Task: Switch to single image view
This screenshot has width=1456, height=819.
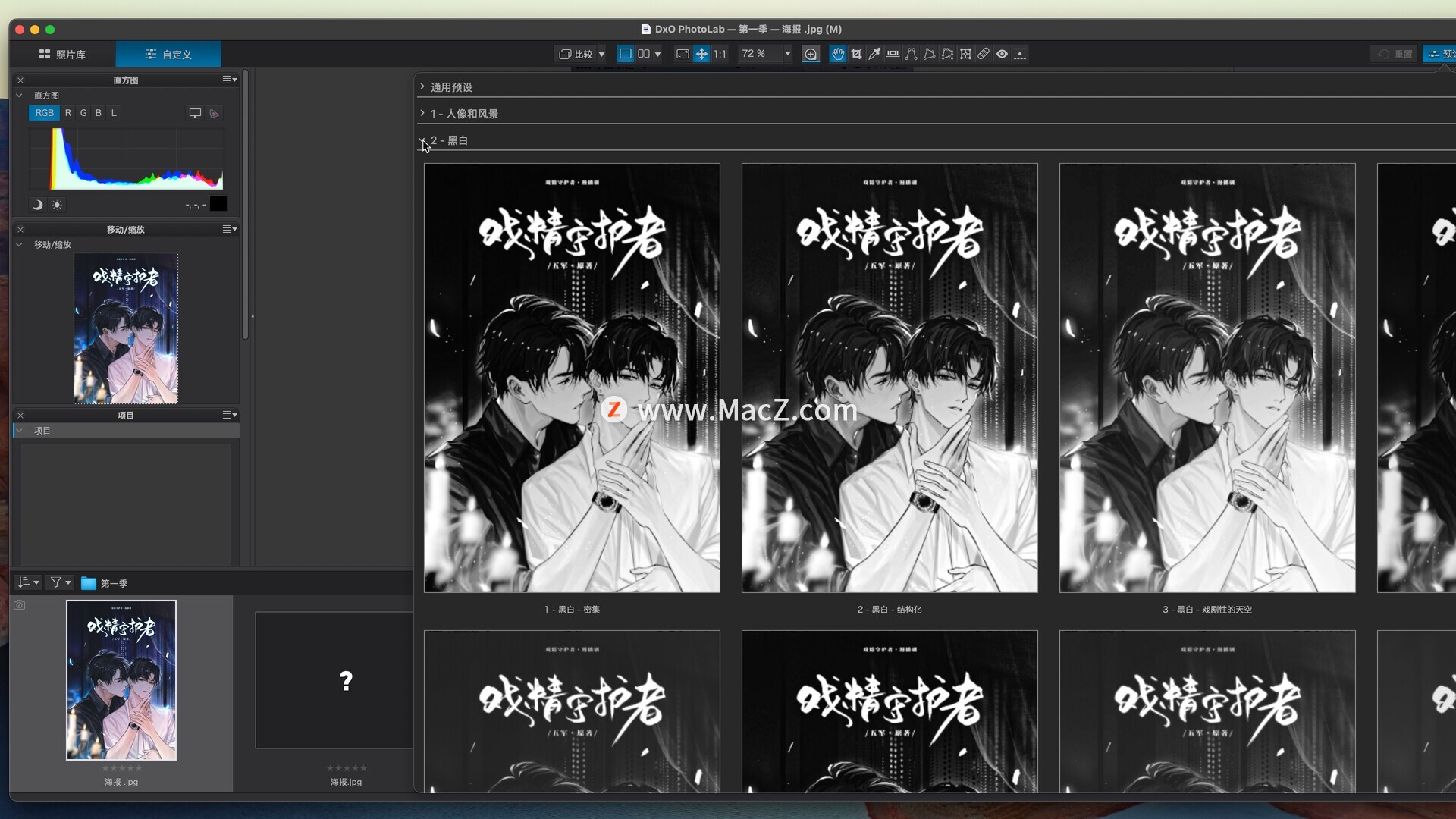Action: (626, 54)
